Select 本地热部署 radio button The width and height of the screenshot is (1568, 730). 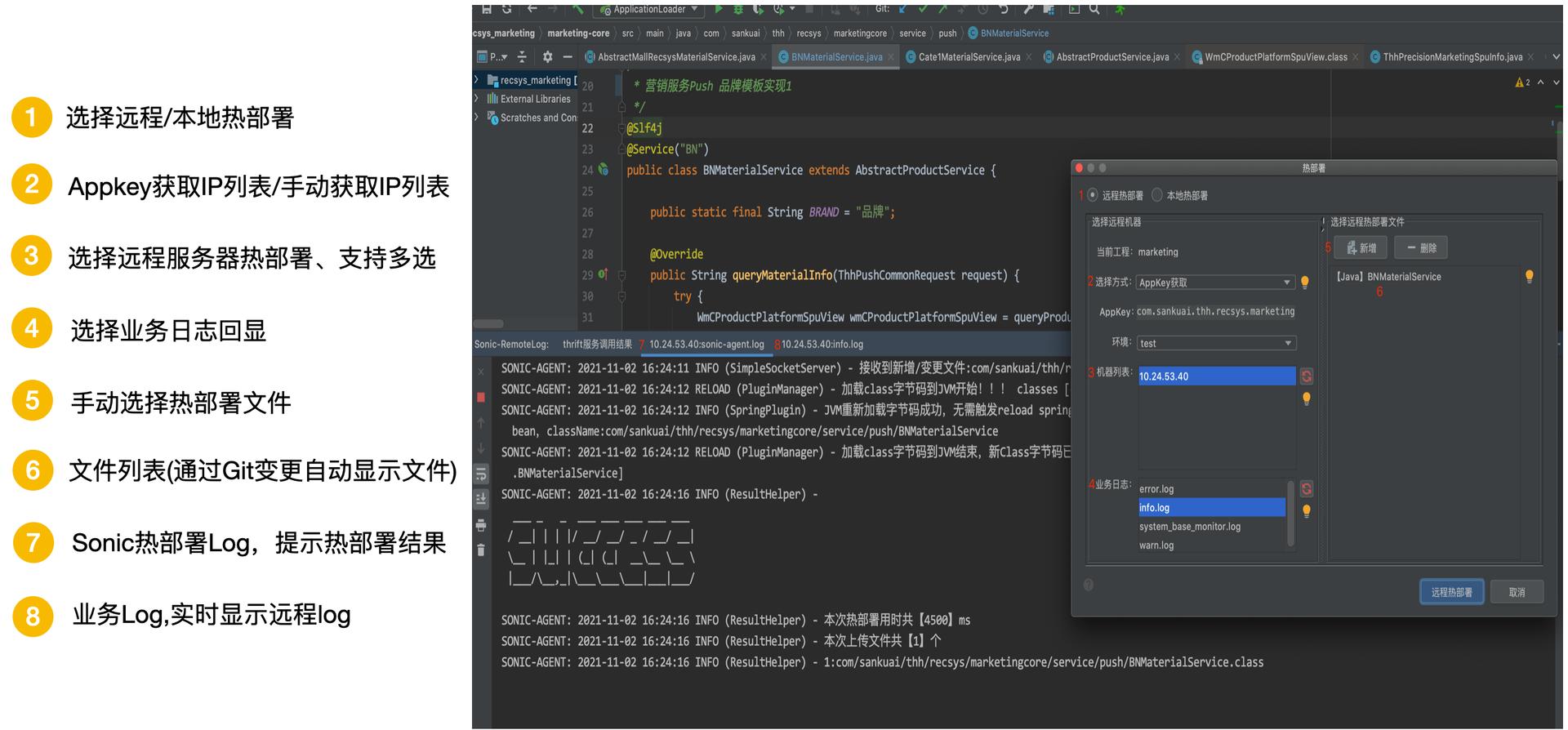pos(1157,195)
